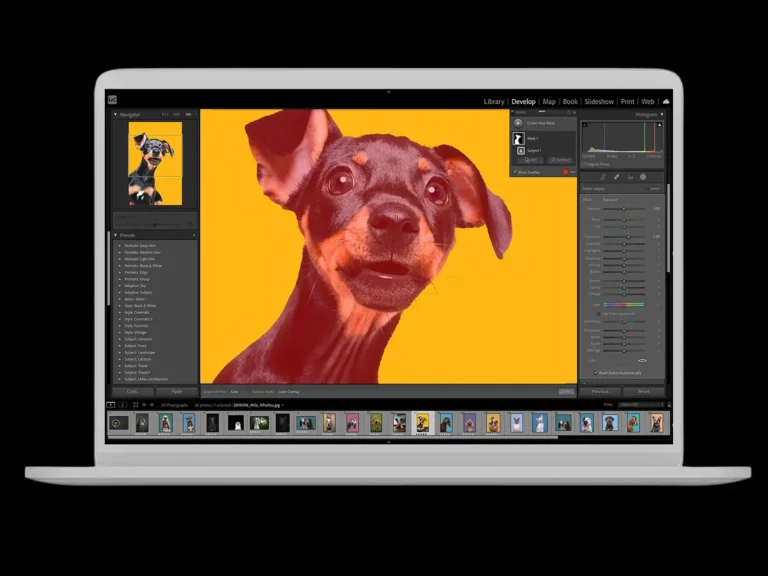
Task: Click the Lightroom Classic logo icon
Action: point(113,100)
